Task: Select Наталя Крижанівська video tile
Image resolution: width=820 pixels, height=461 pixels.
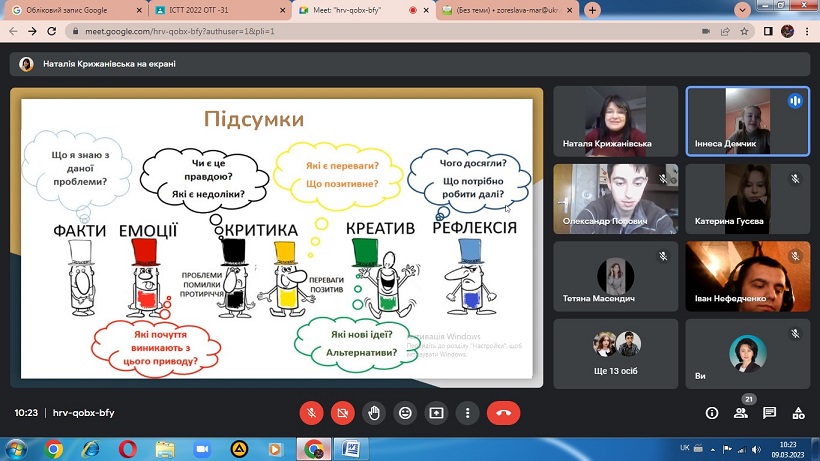Action: (x=616, y=121)
